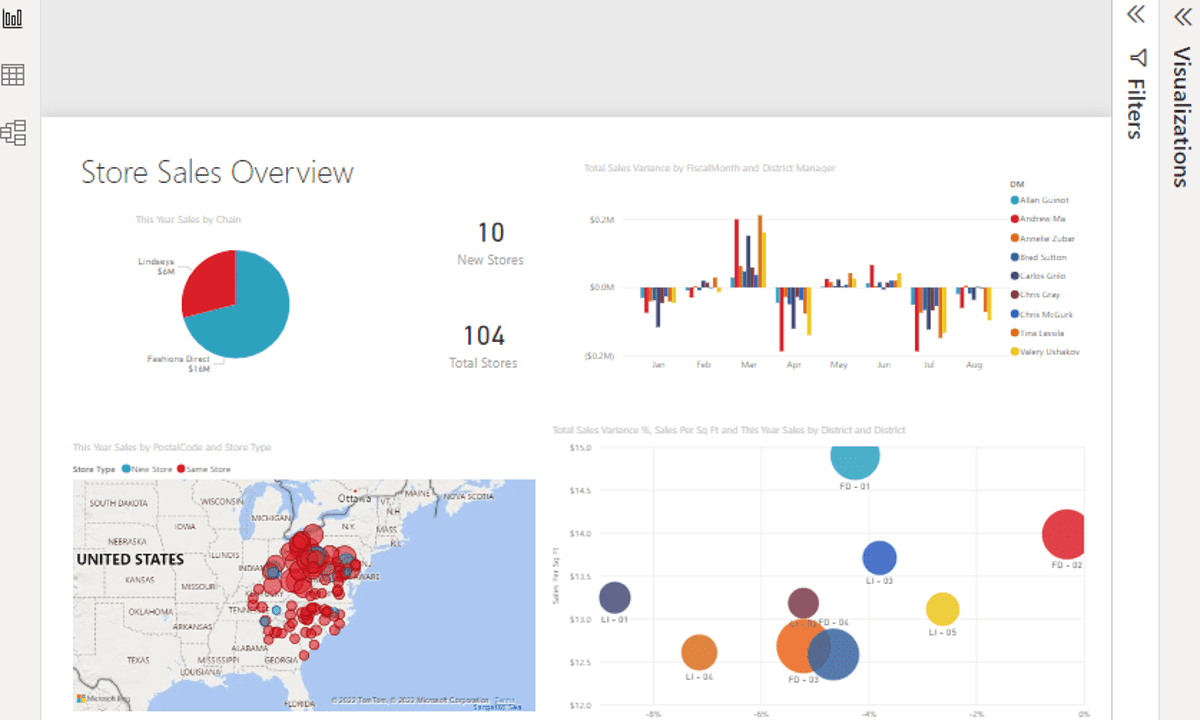Open the Model view icon

13,133
